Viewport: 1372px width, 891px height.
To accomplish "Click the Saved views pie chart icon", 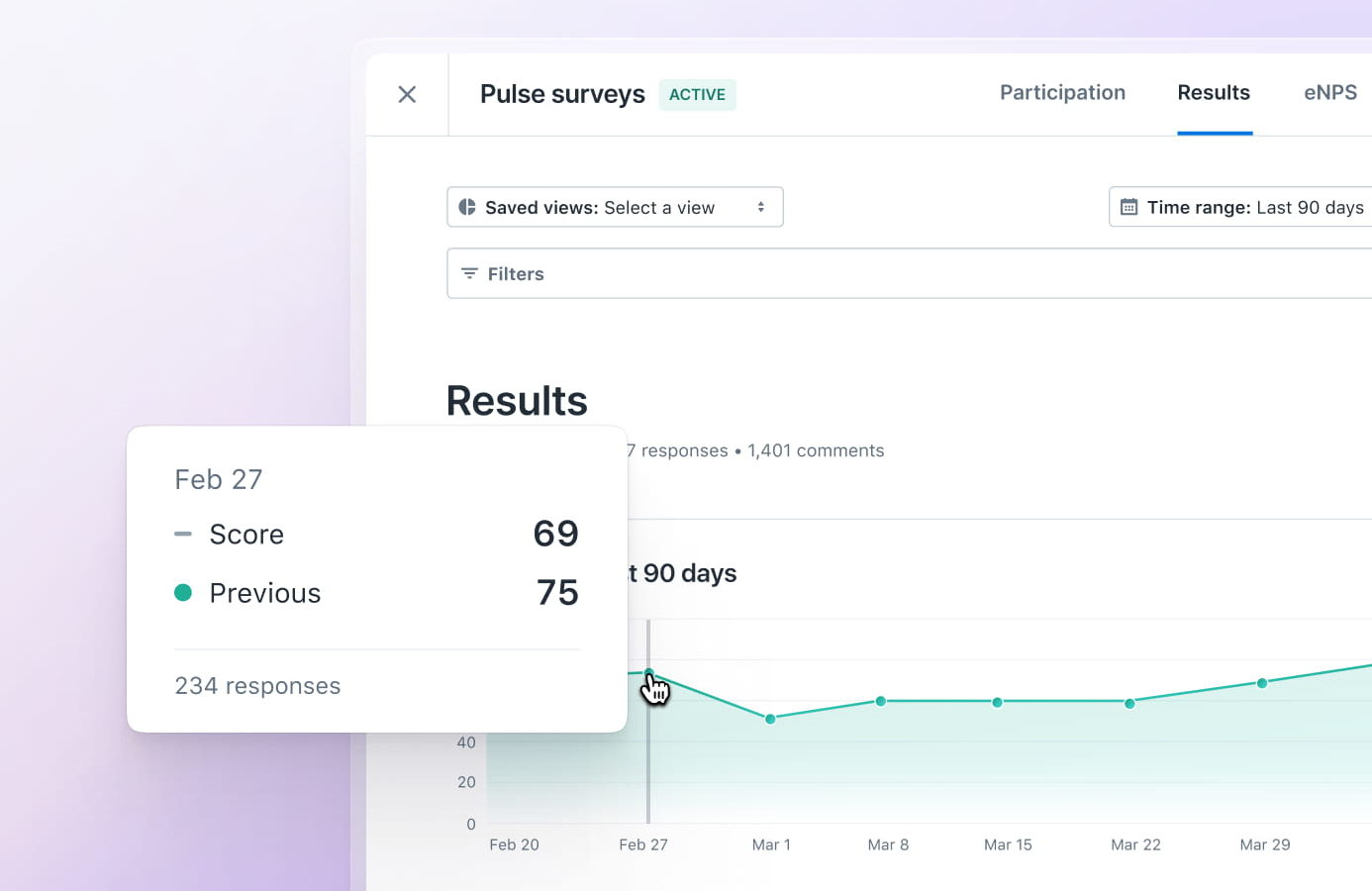I will point(467,207).
